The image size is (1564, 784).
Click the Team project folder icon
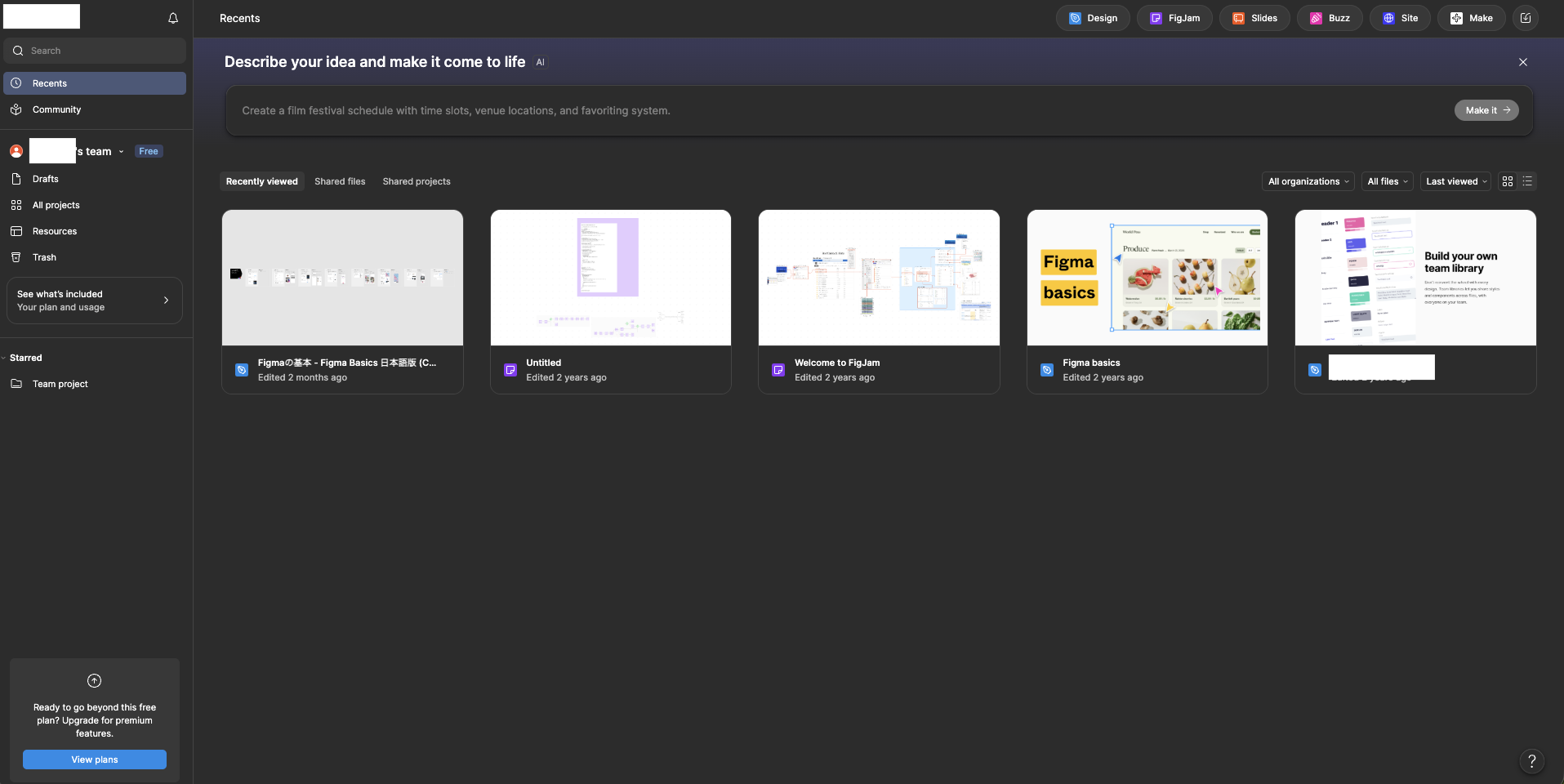[x=16, y=384]
